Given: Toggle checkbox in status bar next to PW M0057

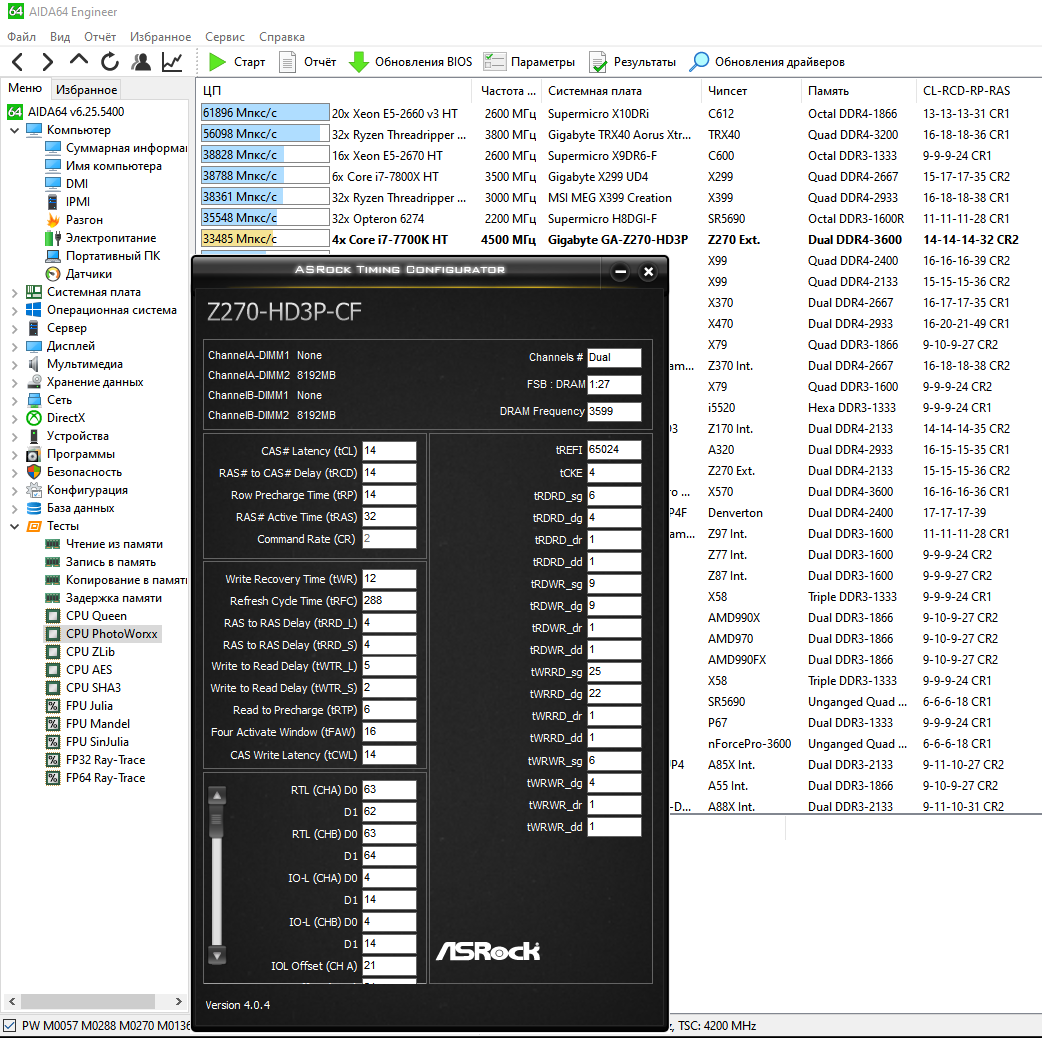Looking at the screenshot, I should click(x=10, y=1025).
